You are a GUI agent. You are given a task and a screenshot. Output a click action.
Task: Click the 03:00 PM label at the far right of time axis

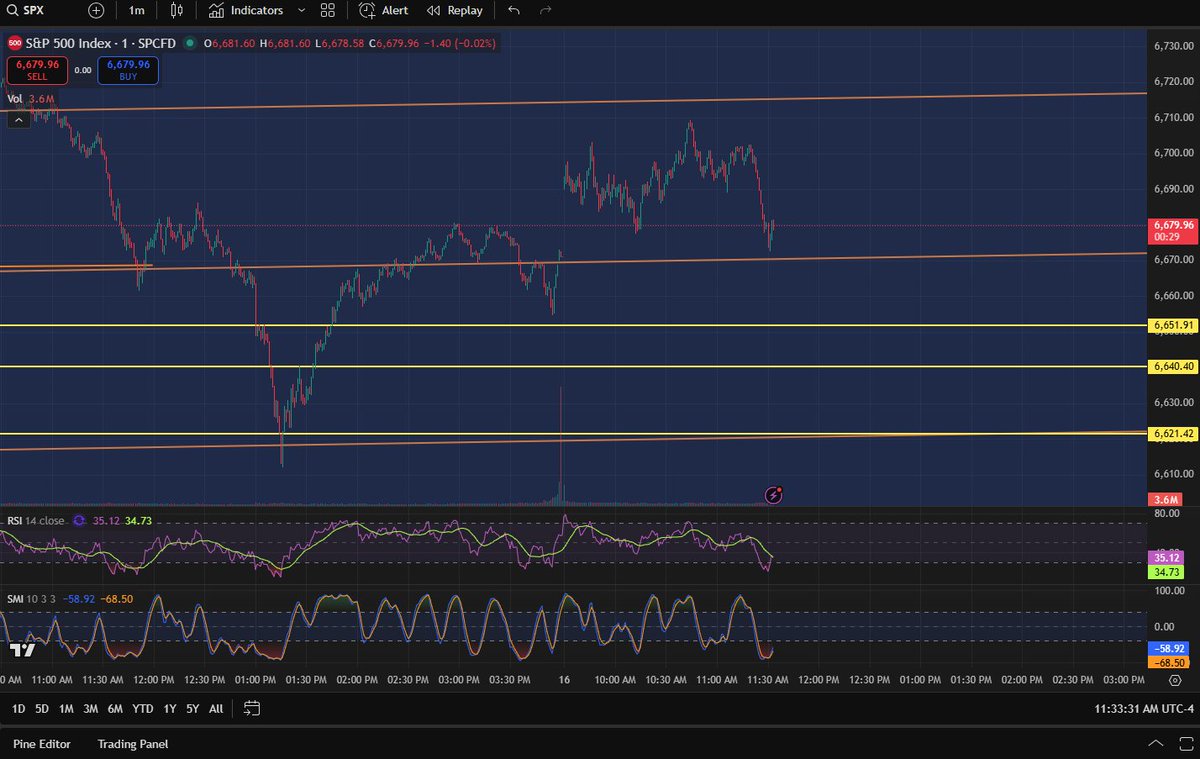[x=1123, y=680]
